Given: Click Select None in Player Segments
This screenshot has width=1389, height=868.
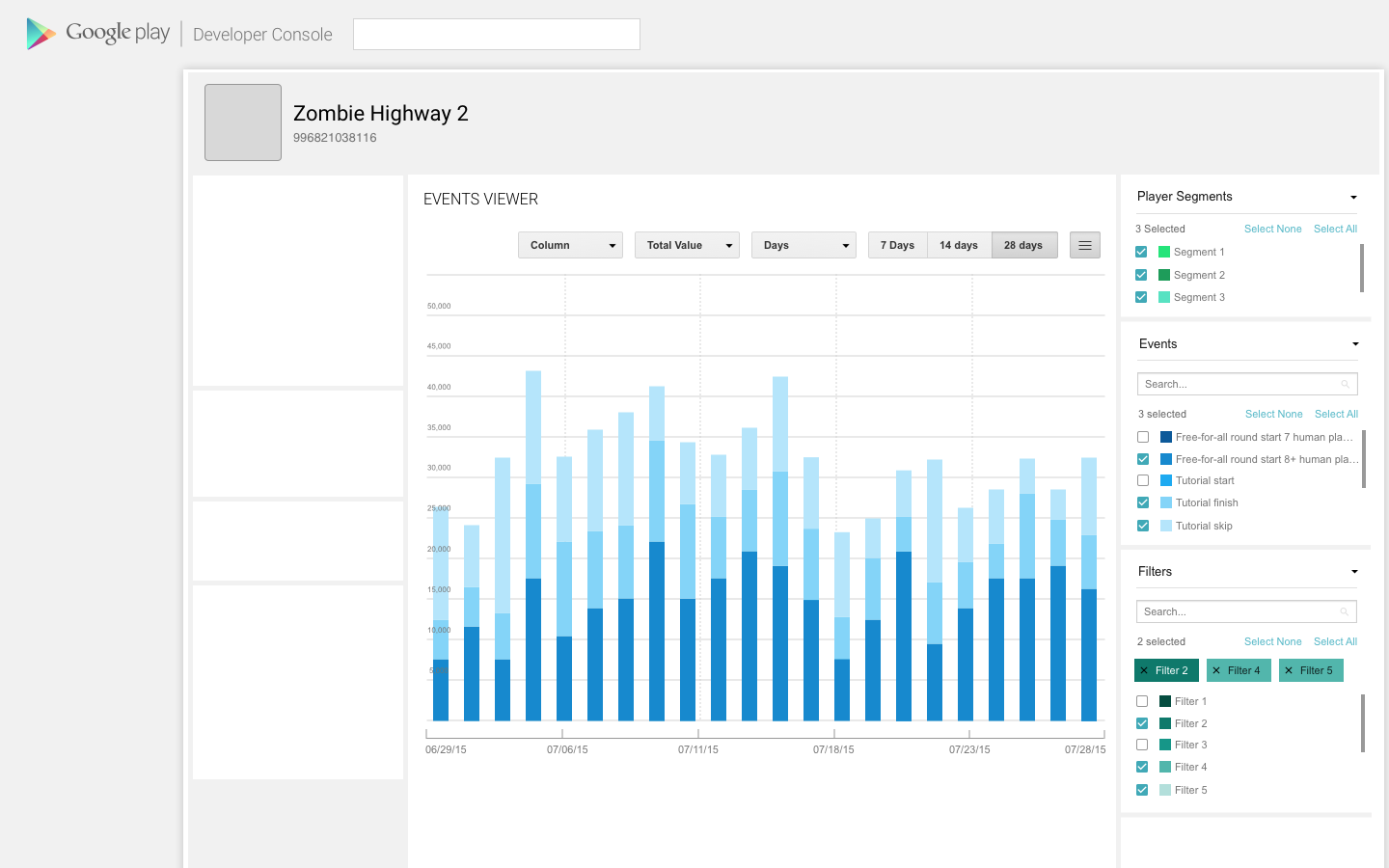Looking at the screenshot, I should [x=1272, y=230].
